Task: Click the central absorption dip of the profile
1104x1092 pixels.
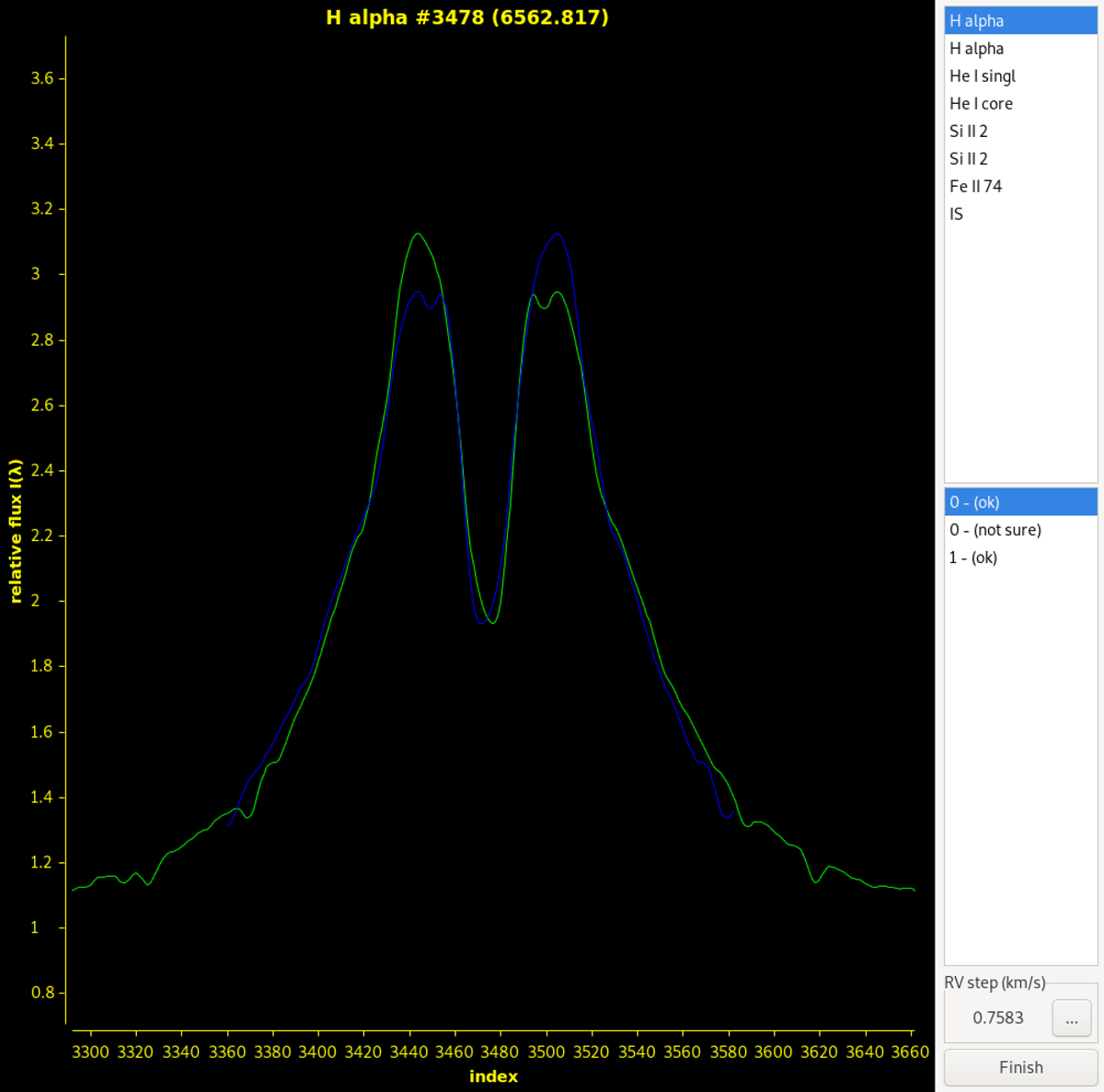Action: [x=487, y=620]
